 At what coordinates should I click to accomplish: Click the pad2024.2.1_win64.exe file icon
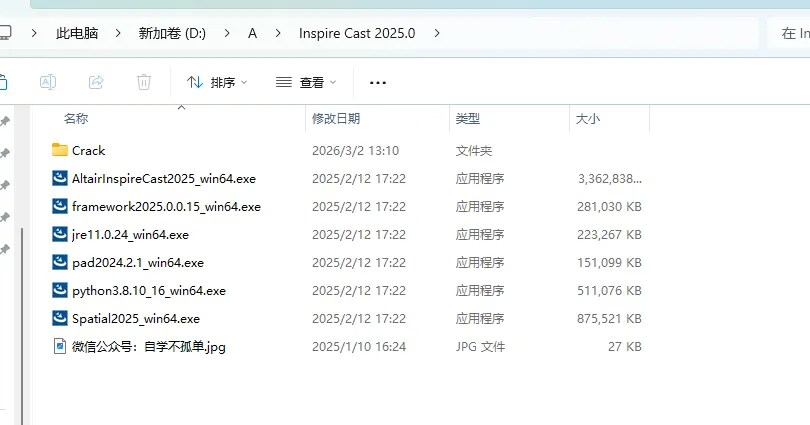pyautogui.click(x=60, y=262)
